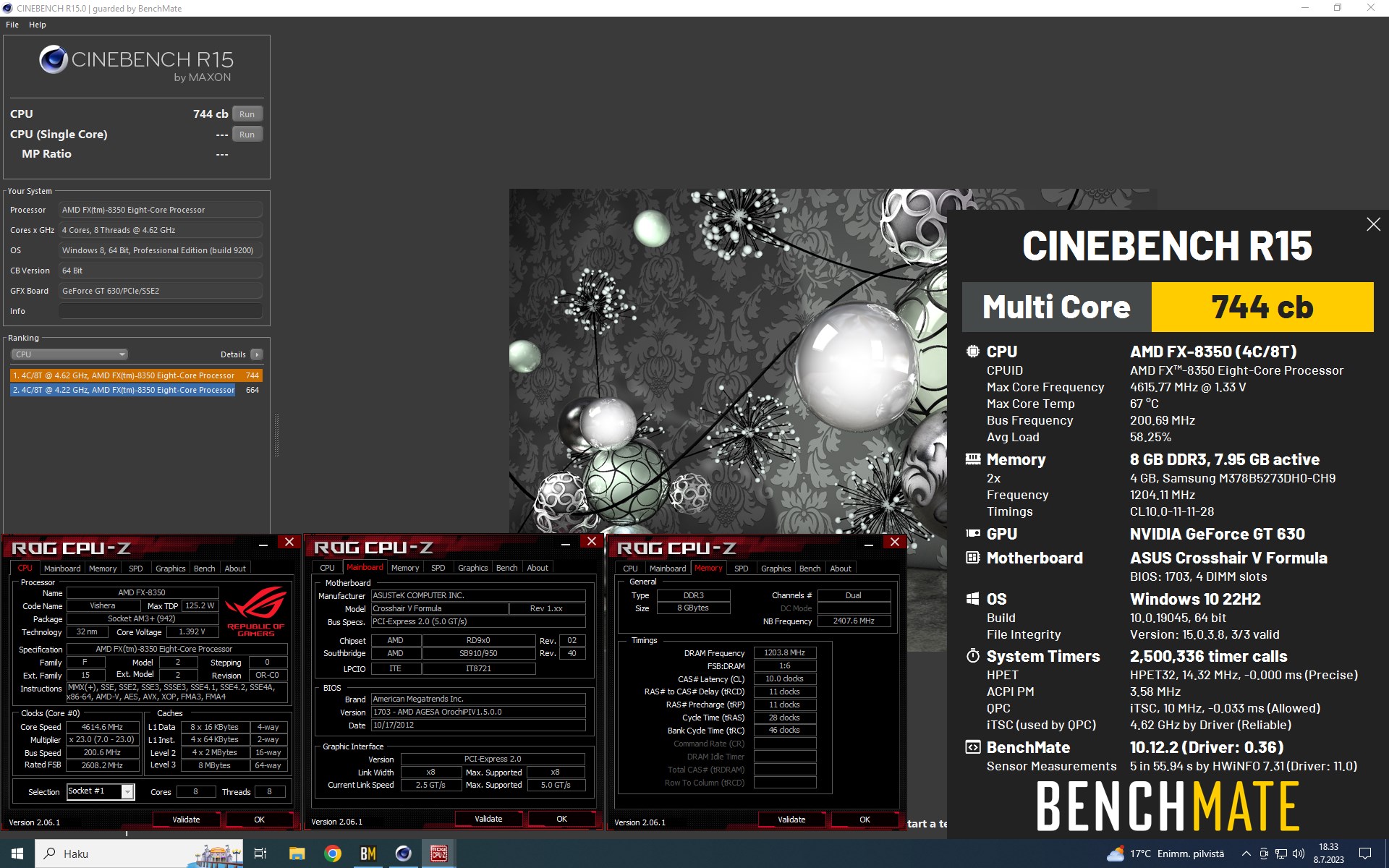1389x868 pixels.
Task: Click the BenchMate OS Windows icon
Action: [x=973, y=599]
